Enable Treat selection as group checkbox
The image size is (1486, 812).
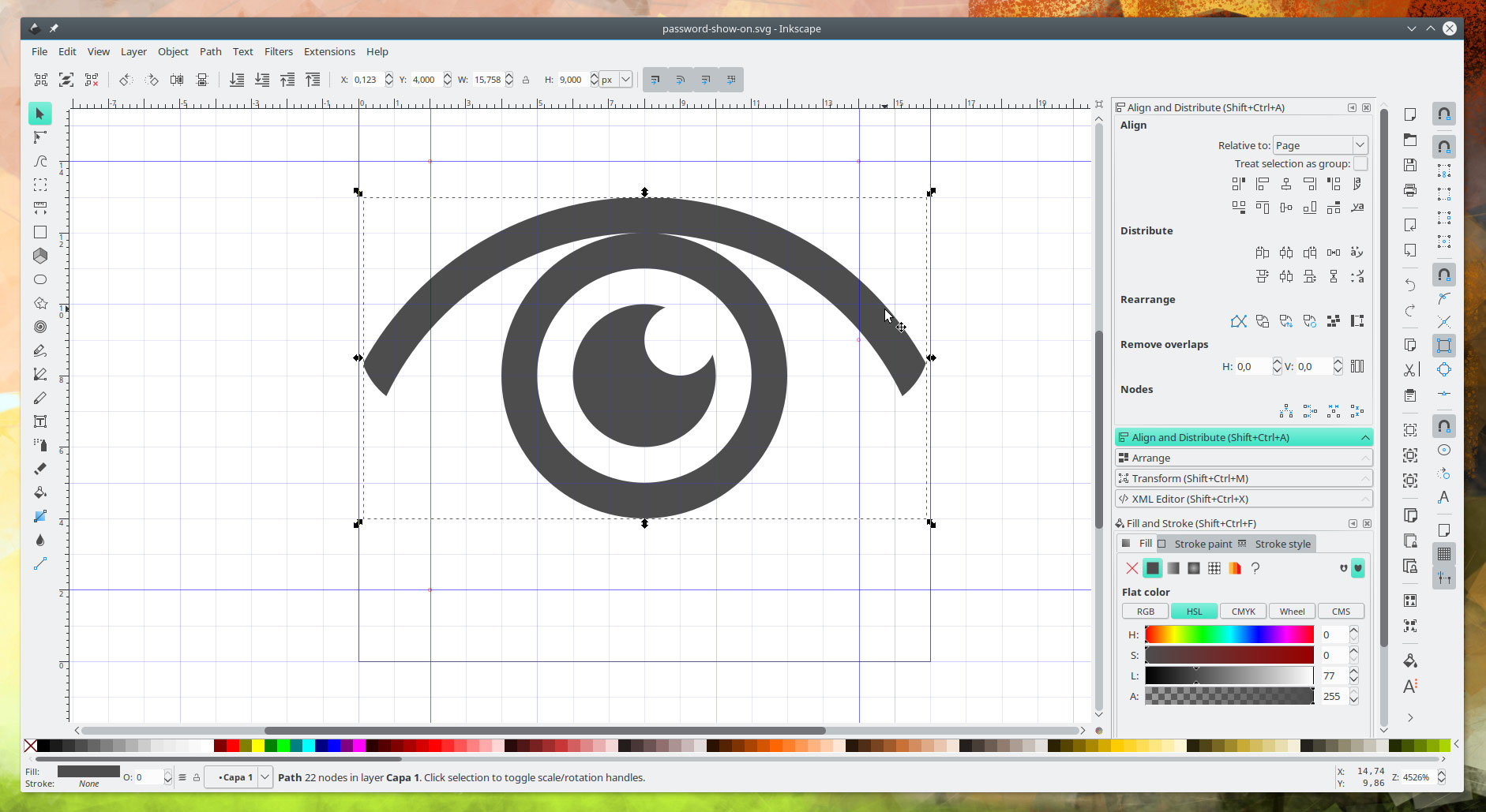1360,163
